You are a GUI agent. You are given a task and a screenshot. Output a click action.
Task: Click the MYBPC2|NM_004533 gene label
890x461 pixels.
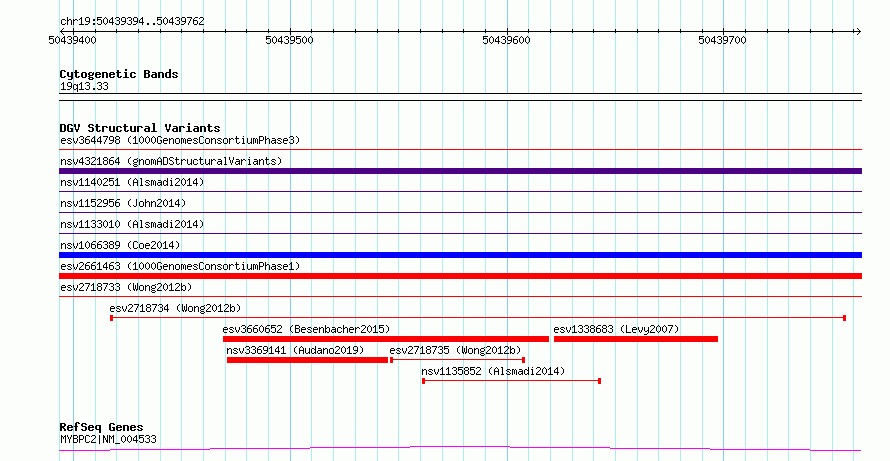[x=108, y=439]
